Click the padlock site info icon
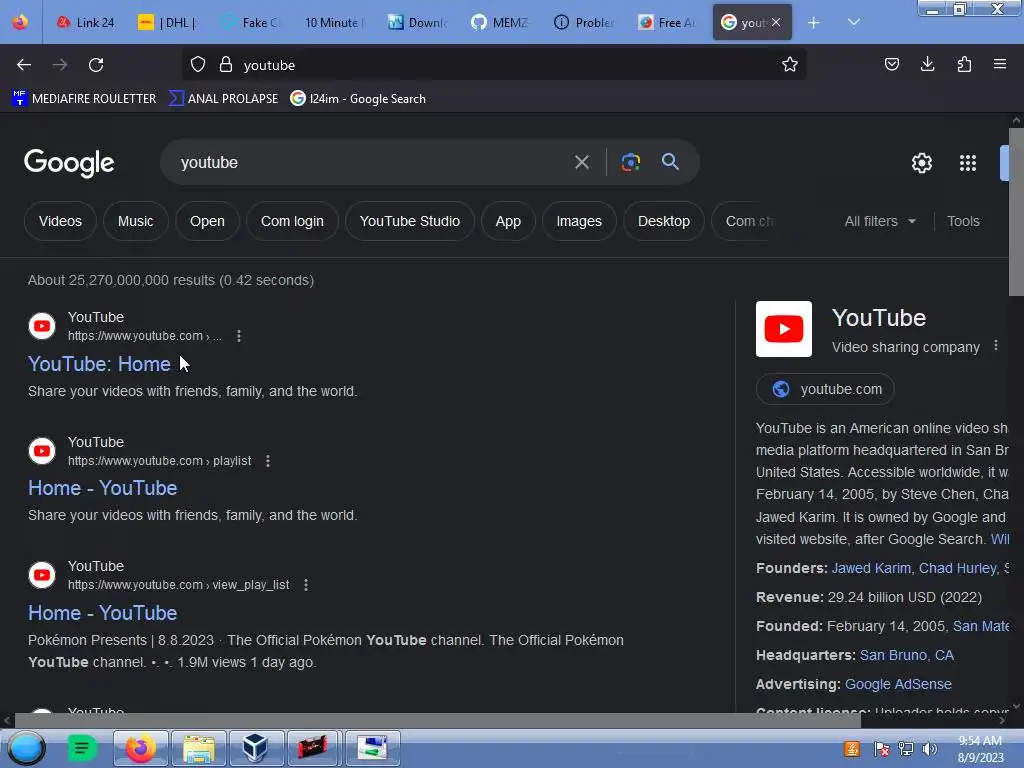 pos(226,65)
